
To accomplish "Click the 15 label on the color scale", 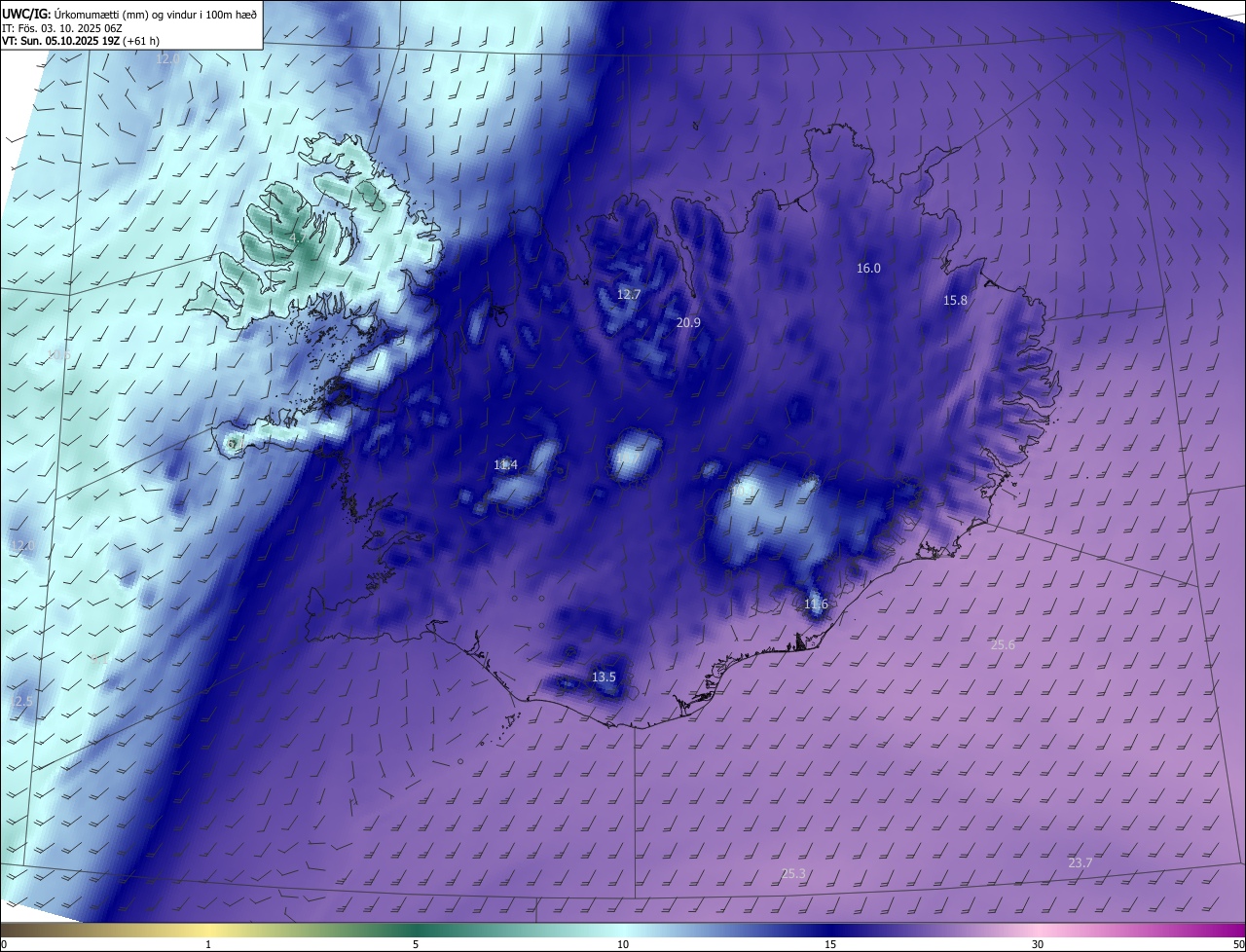I will [x=830, y=944].
